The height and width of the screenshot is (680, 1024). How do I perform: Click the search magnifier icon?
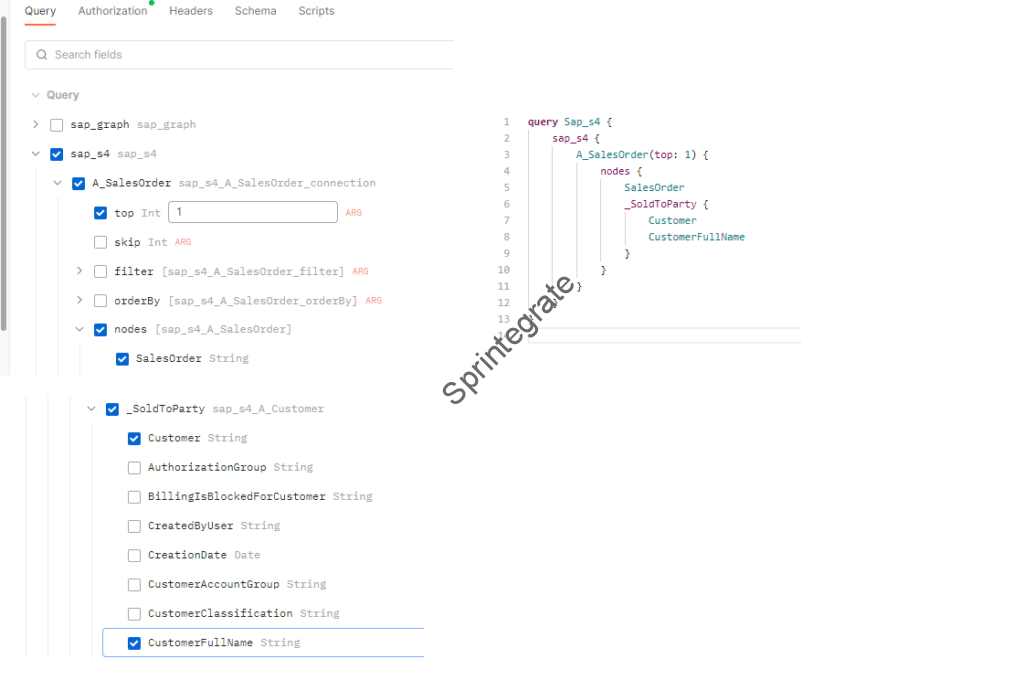coord(42,55)
